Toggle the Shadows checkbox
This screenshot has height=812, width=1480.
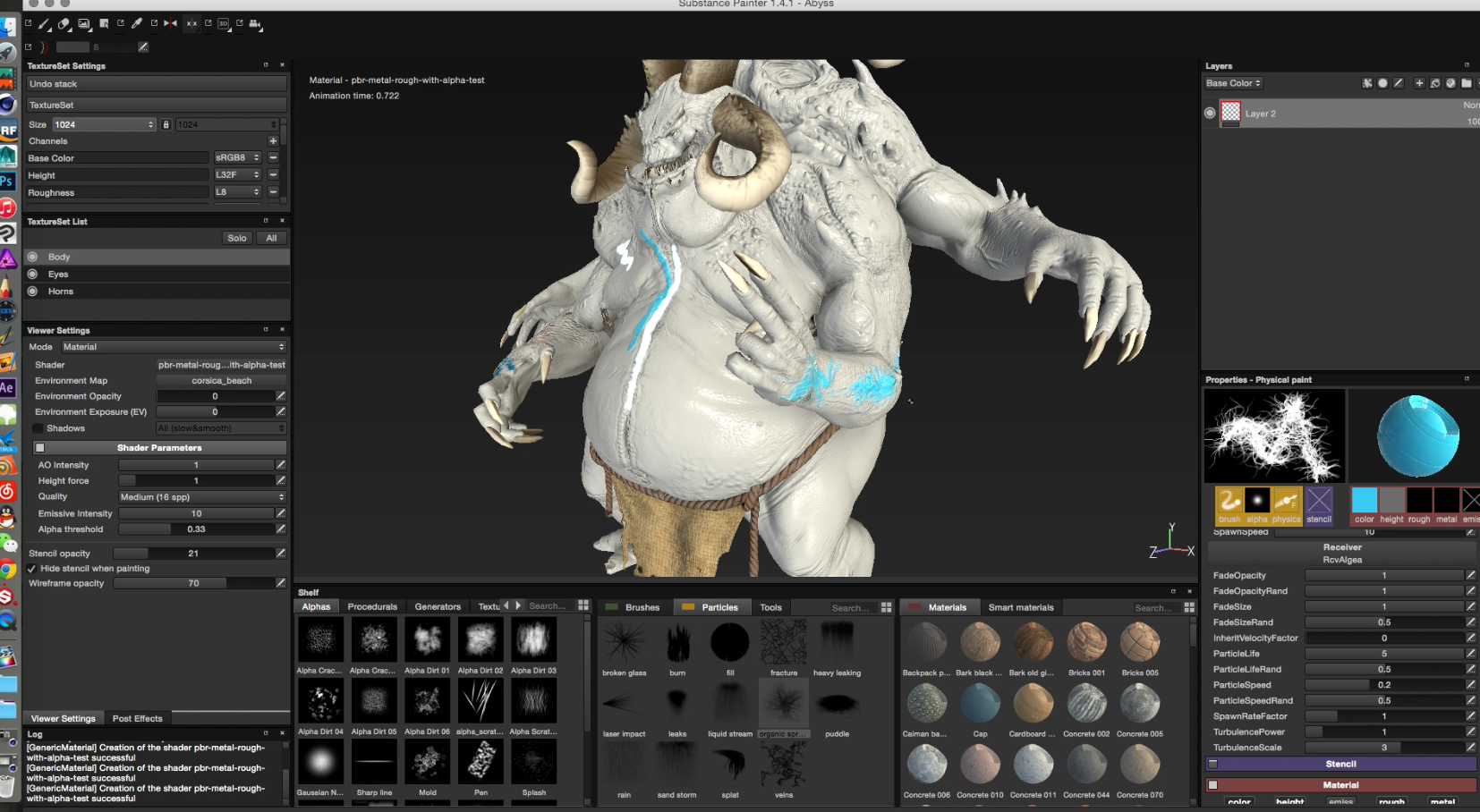click(x=38, y=428)
